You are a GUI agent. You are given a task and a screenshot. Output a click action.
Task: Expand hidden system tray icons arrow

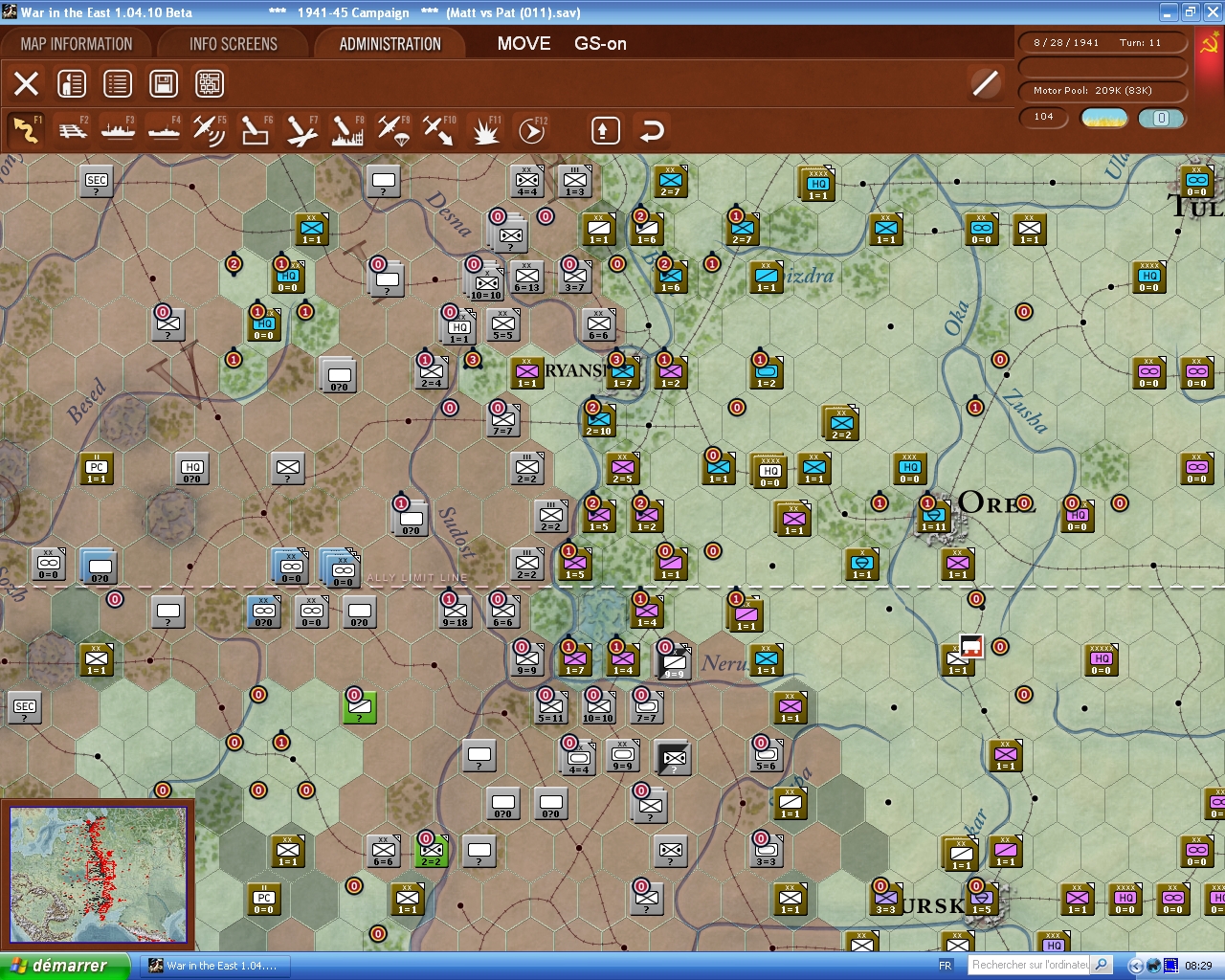(1136, 966)
